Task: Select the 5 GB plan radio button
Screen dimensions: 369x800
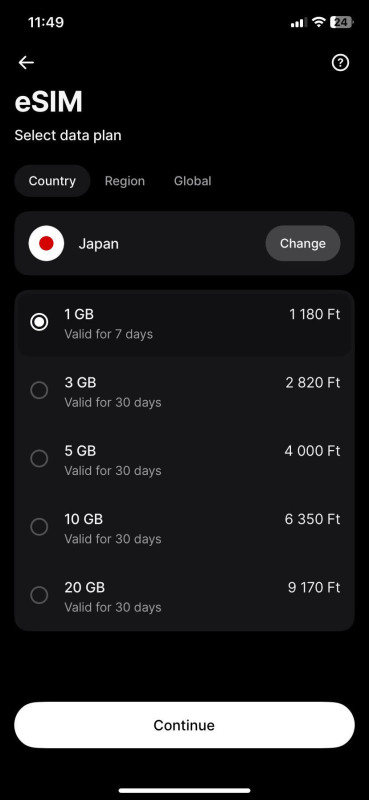Action: (x=39, y=459)
